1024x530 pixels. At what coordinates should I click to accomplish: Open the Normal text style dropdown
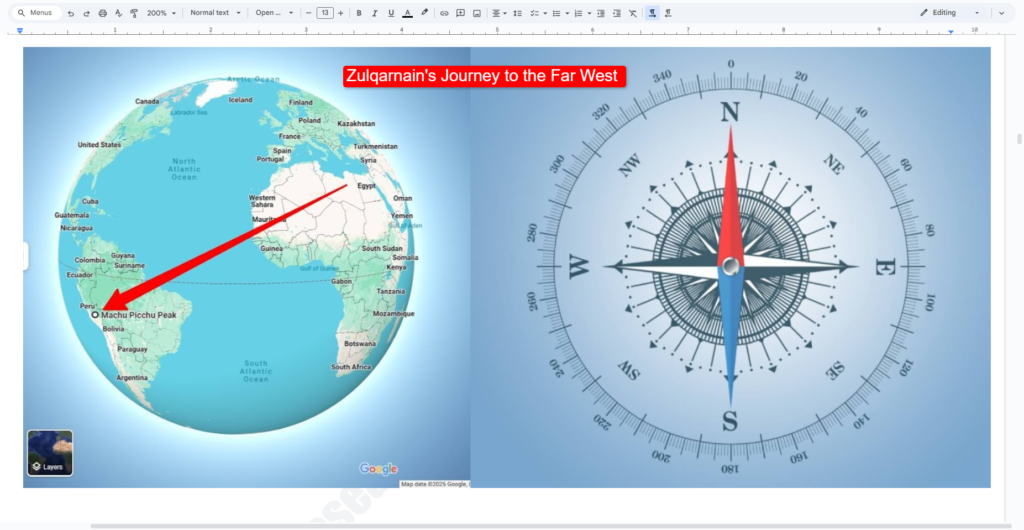(x=215, y=13)
